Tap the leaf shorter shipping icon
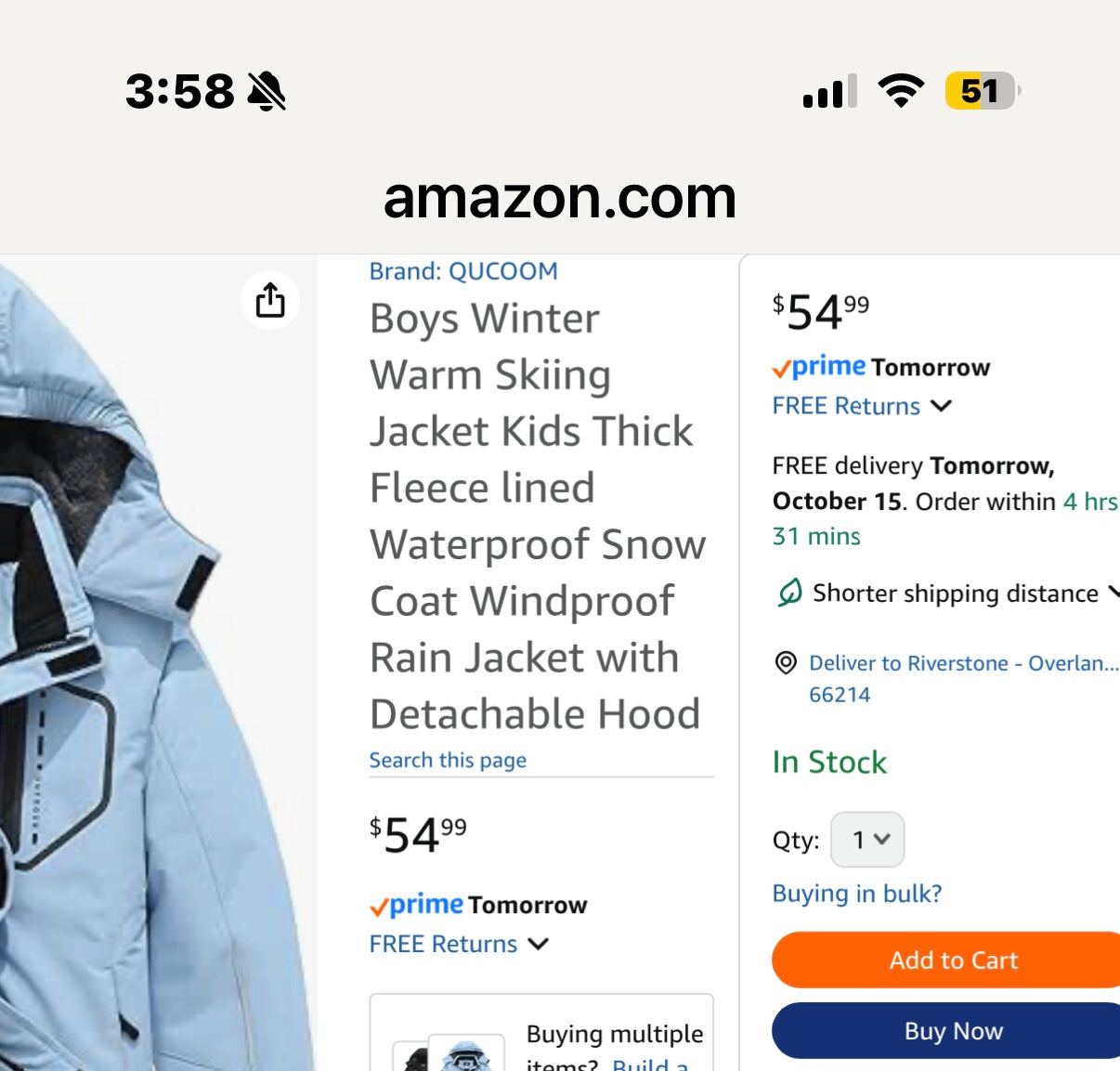The image size is (1120, 1071). point(789,593)
